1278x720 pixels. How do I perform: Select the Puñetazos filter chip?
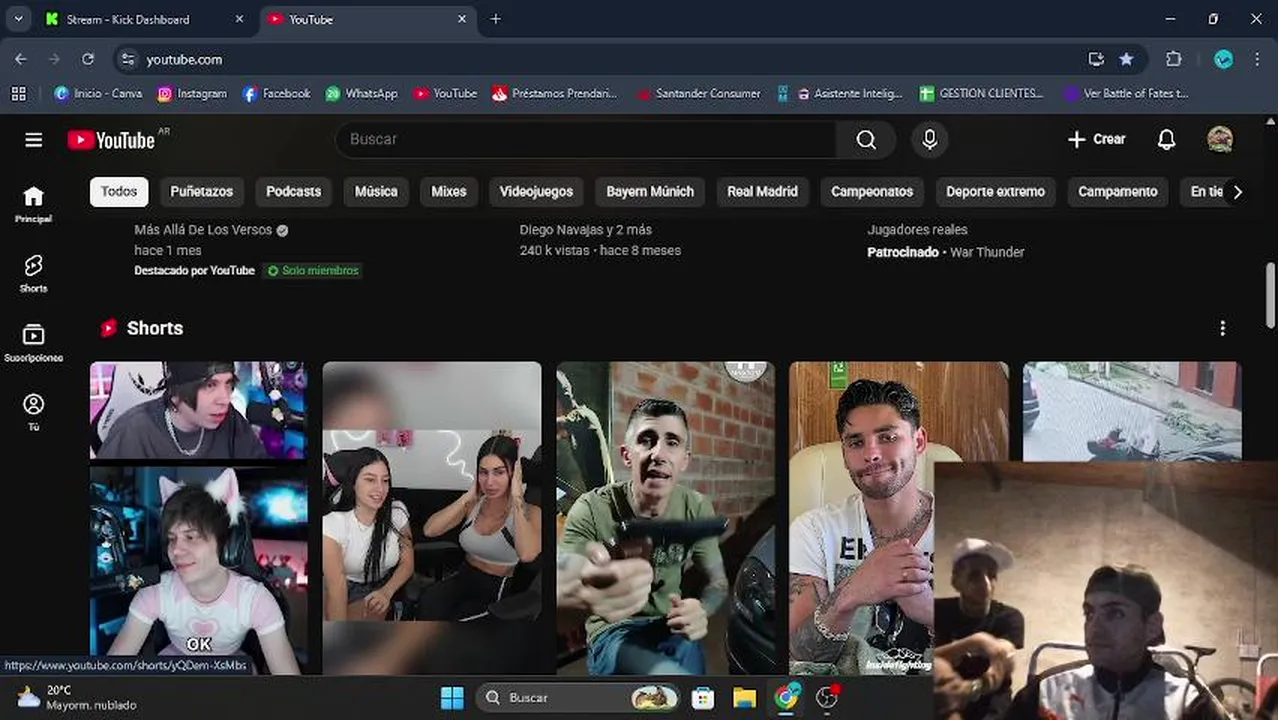(201, 192)
